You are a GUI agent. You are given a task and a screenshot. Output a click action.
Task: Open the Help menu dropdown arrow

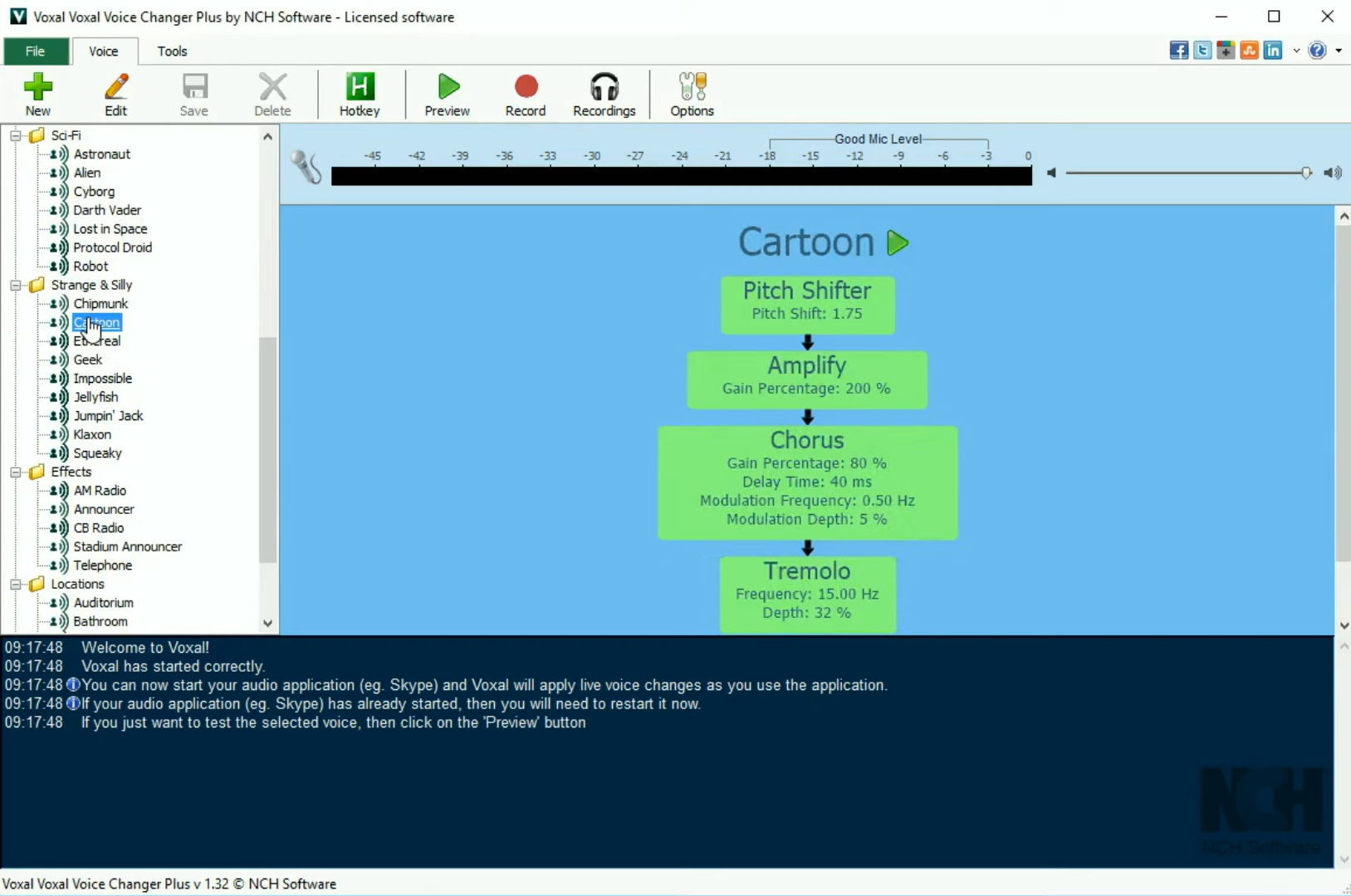coord(1339,51)
